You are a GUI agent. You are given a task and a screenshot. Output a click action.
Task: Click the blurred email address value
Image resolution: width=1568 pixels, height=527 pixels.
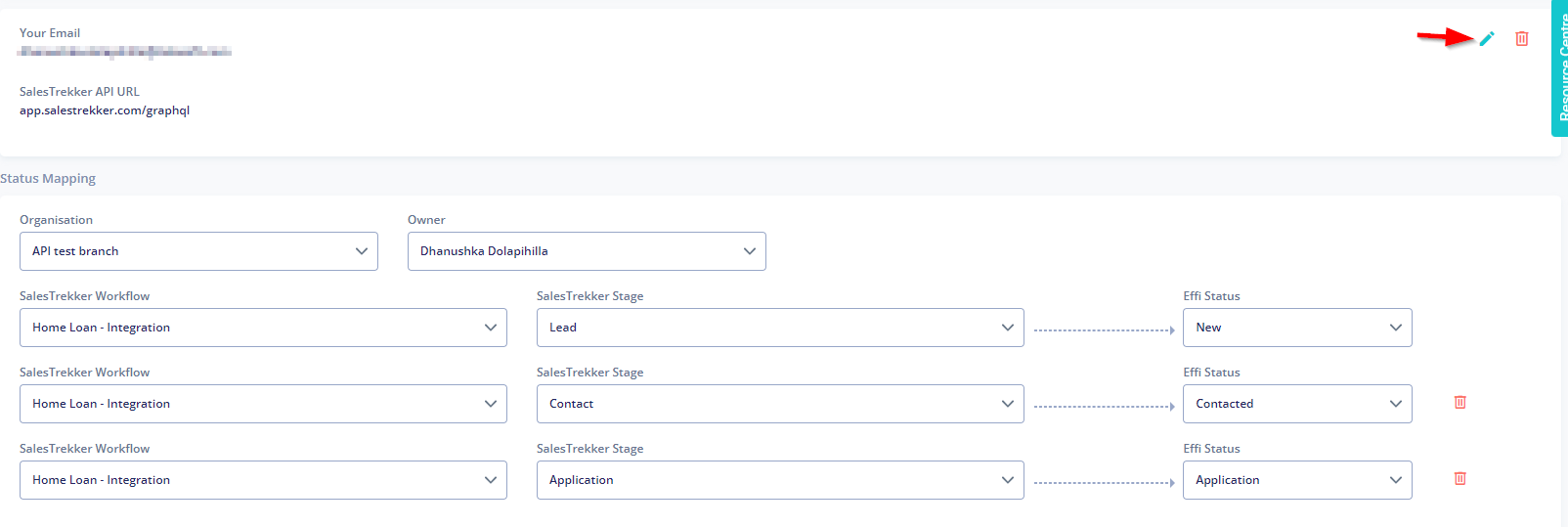point(125,51)
